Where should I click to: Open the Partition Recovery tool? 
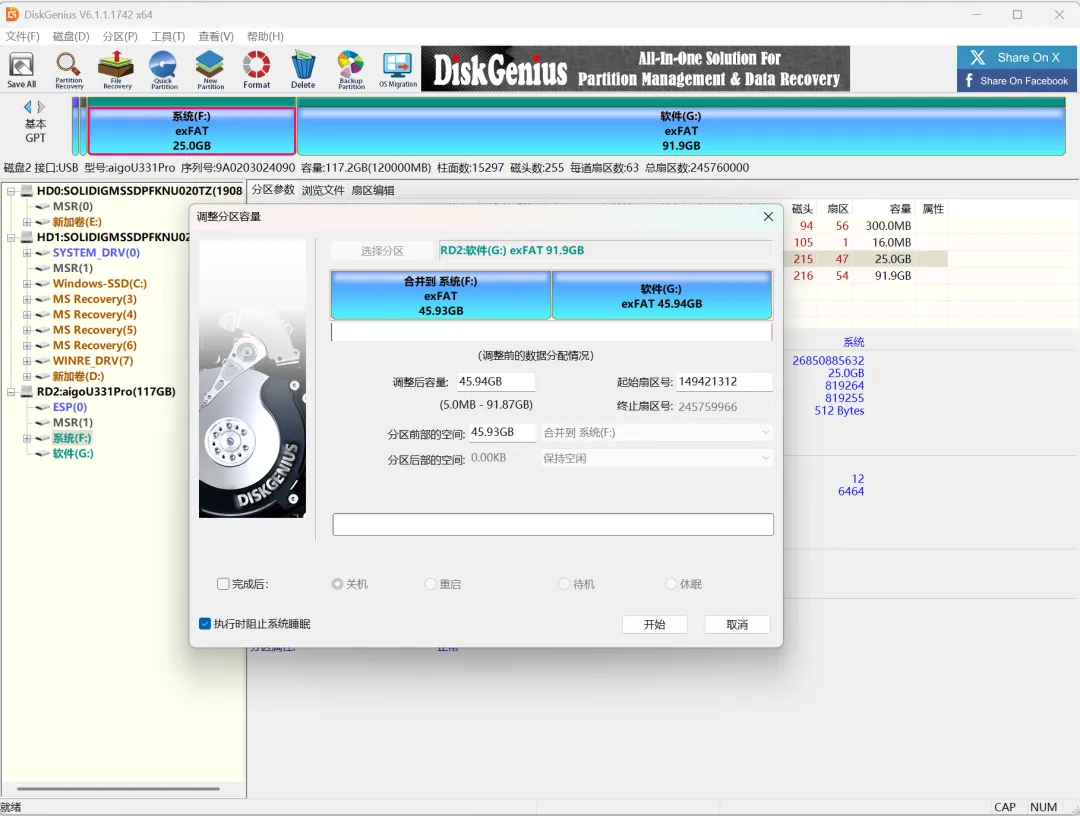pyautogui.click(x=69, y=70)
